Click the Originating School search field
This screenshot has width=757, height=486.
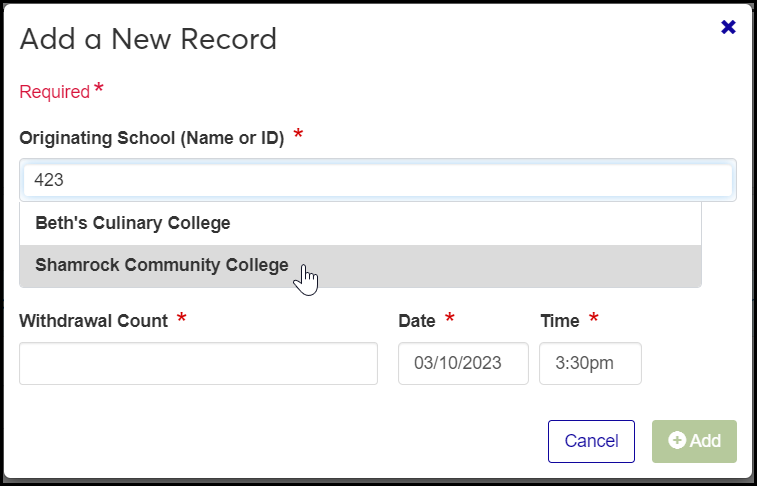(378, 181)
